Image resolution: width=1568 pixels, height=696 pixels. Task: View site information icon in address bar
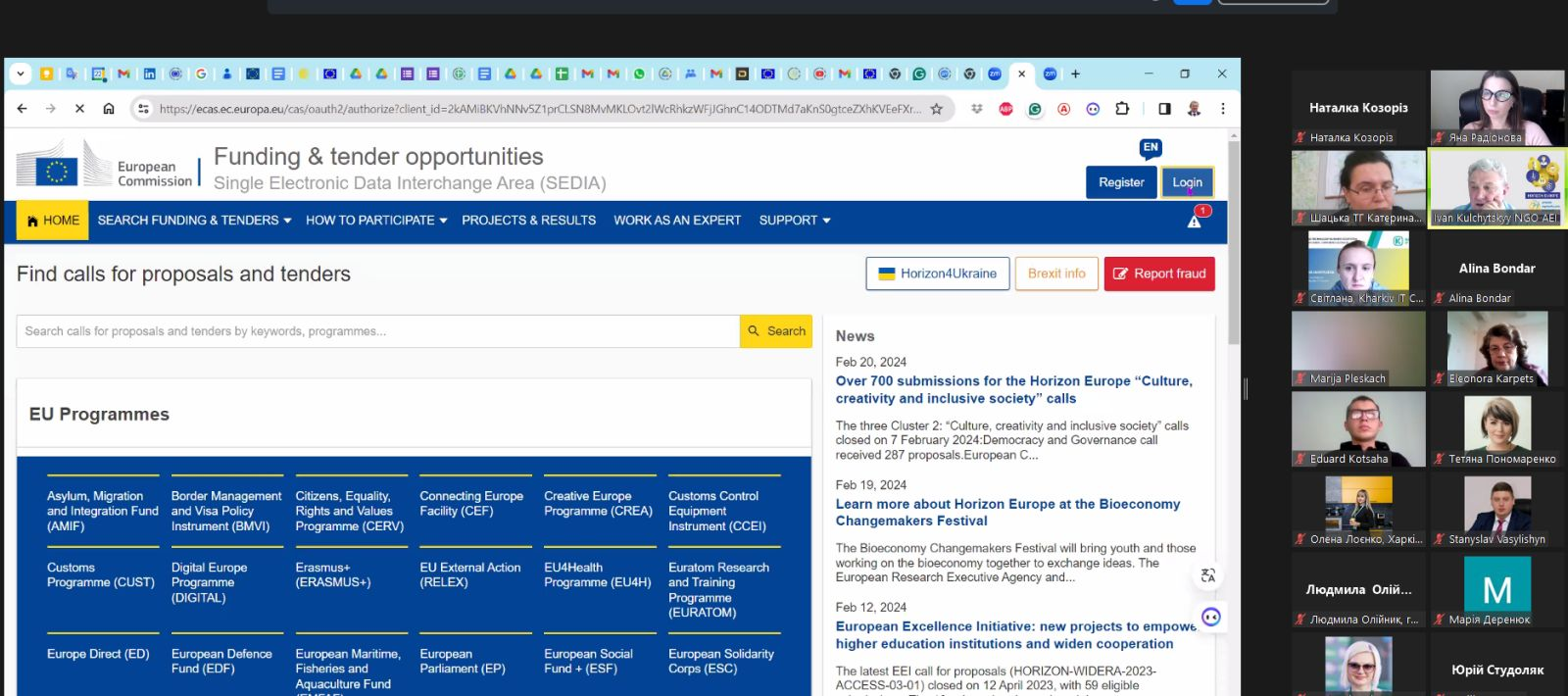[143, 109]
